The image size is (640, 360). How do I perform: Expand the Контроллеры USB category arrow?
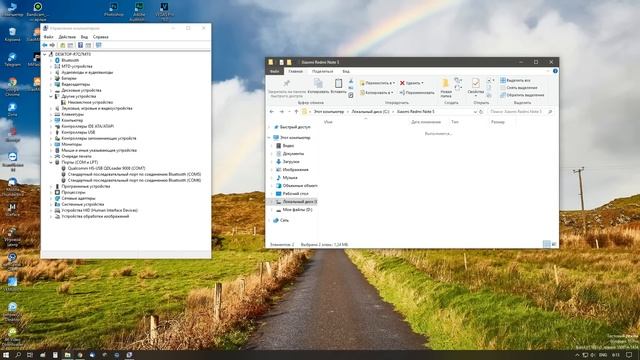point(51,132)
